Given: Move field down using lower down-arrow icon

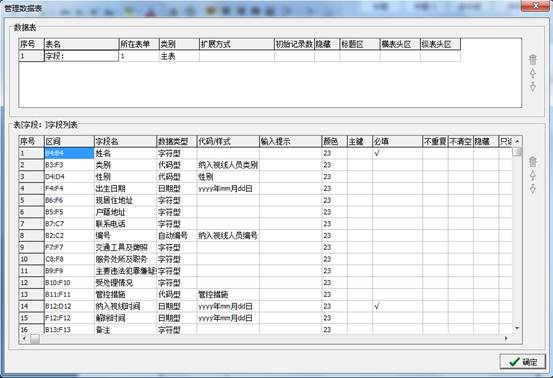Looking at the screenshot, I should coord(533,188).
